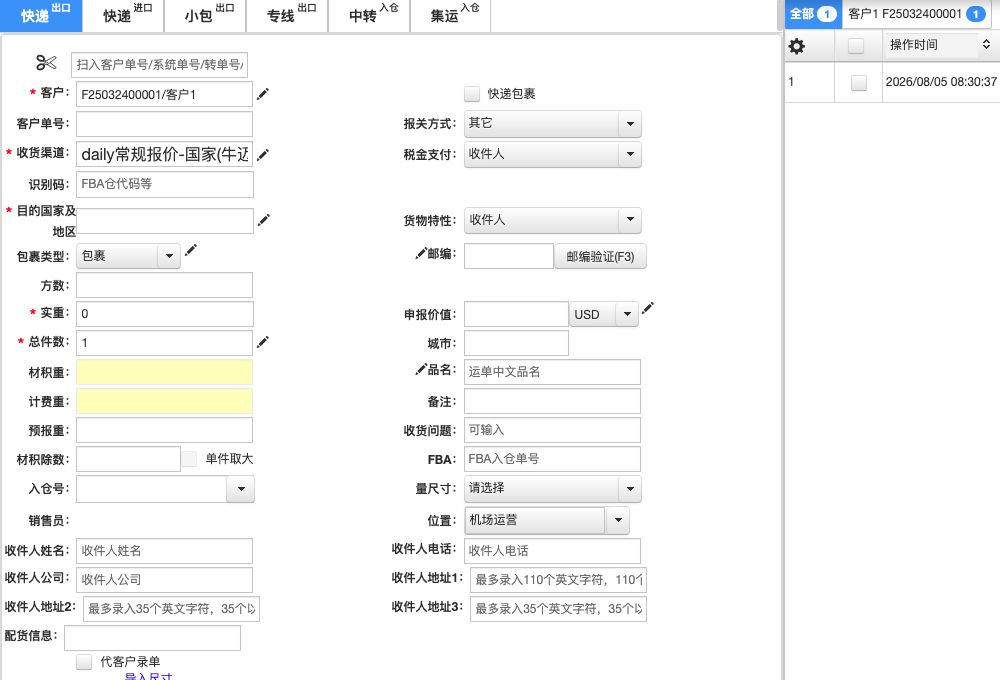This screenshot has width=1000, height=680.
Task: Click the 识别码 input field
Action: 165,184
